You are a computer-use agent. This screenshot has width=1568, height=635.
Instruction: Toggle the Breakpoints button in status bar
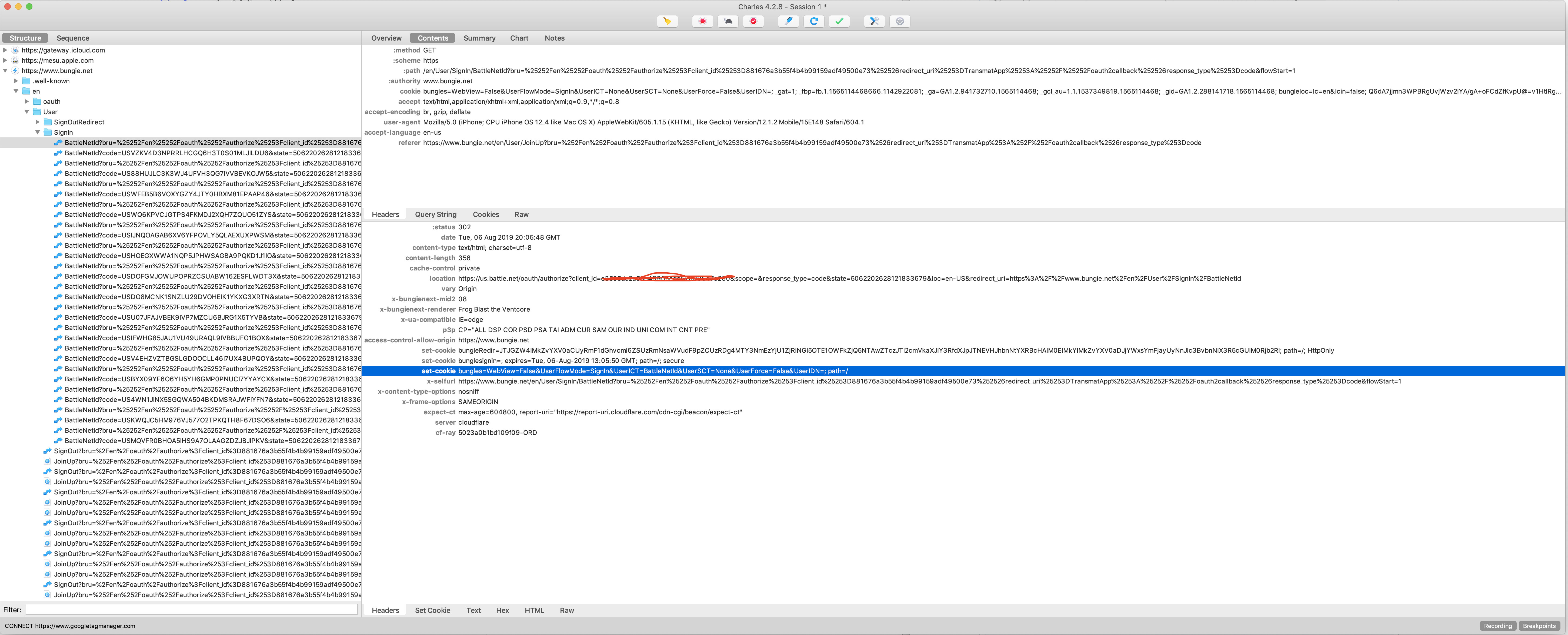point(1539,626)
